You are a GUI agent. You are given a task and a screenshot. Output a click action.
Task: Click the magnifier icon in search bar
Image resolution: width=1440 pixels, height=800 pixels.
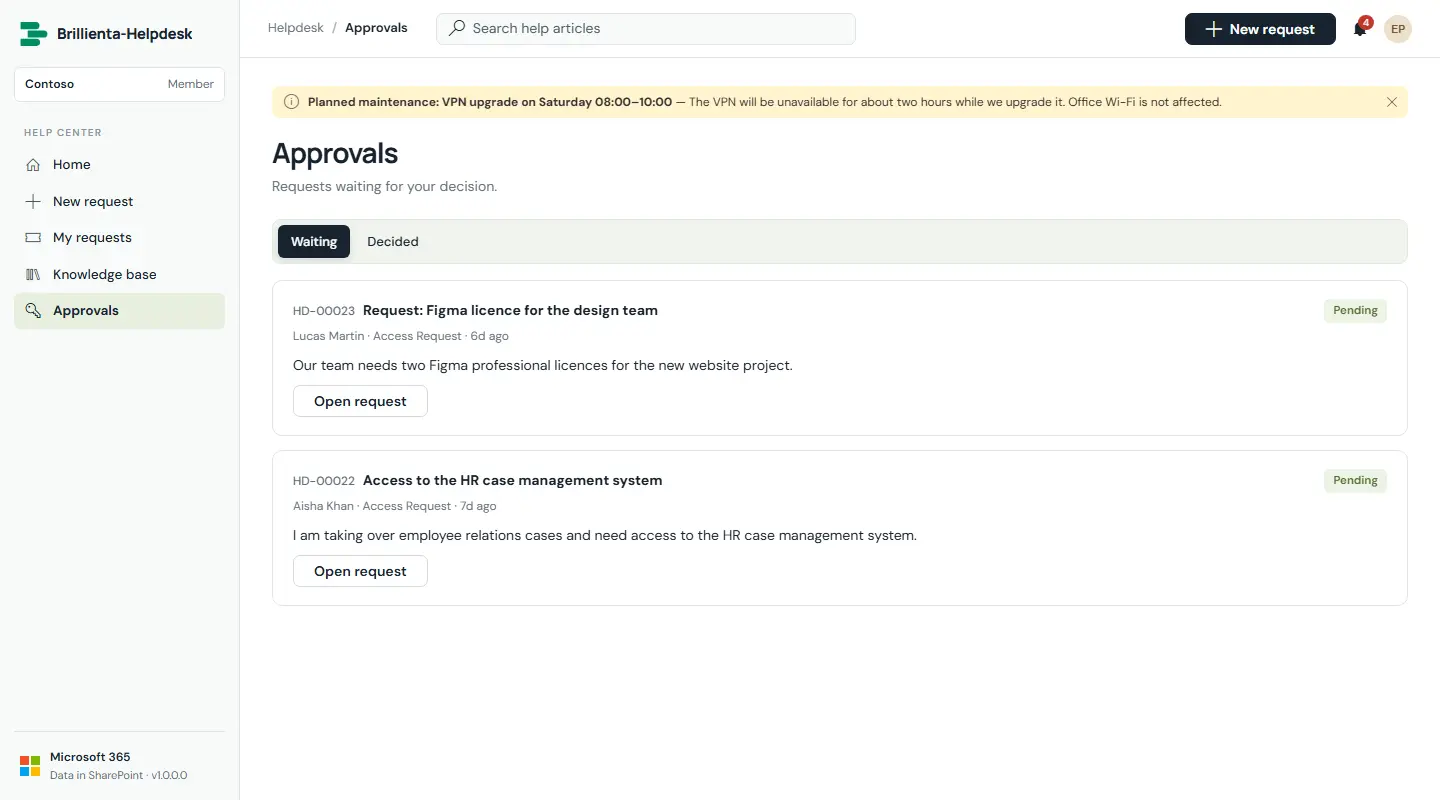coord(457,29)
